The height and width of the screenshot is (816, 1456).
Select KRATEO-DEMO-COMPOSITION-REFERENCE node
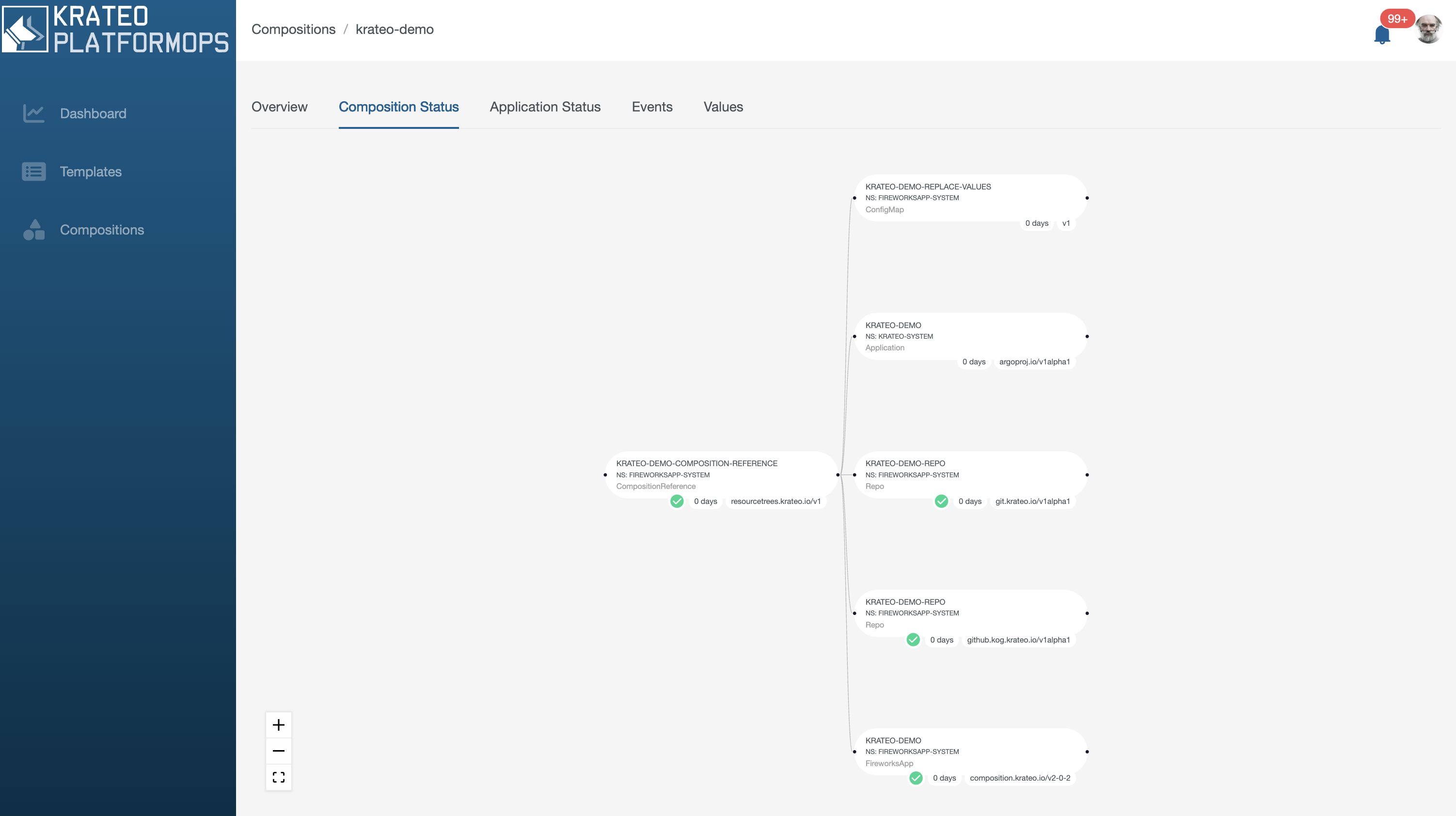[x=721, y=475]
